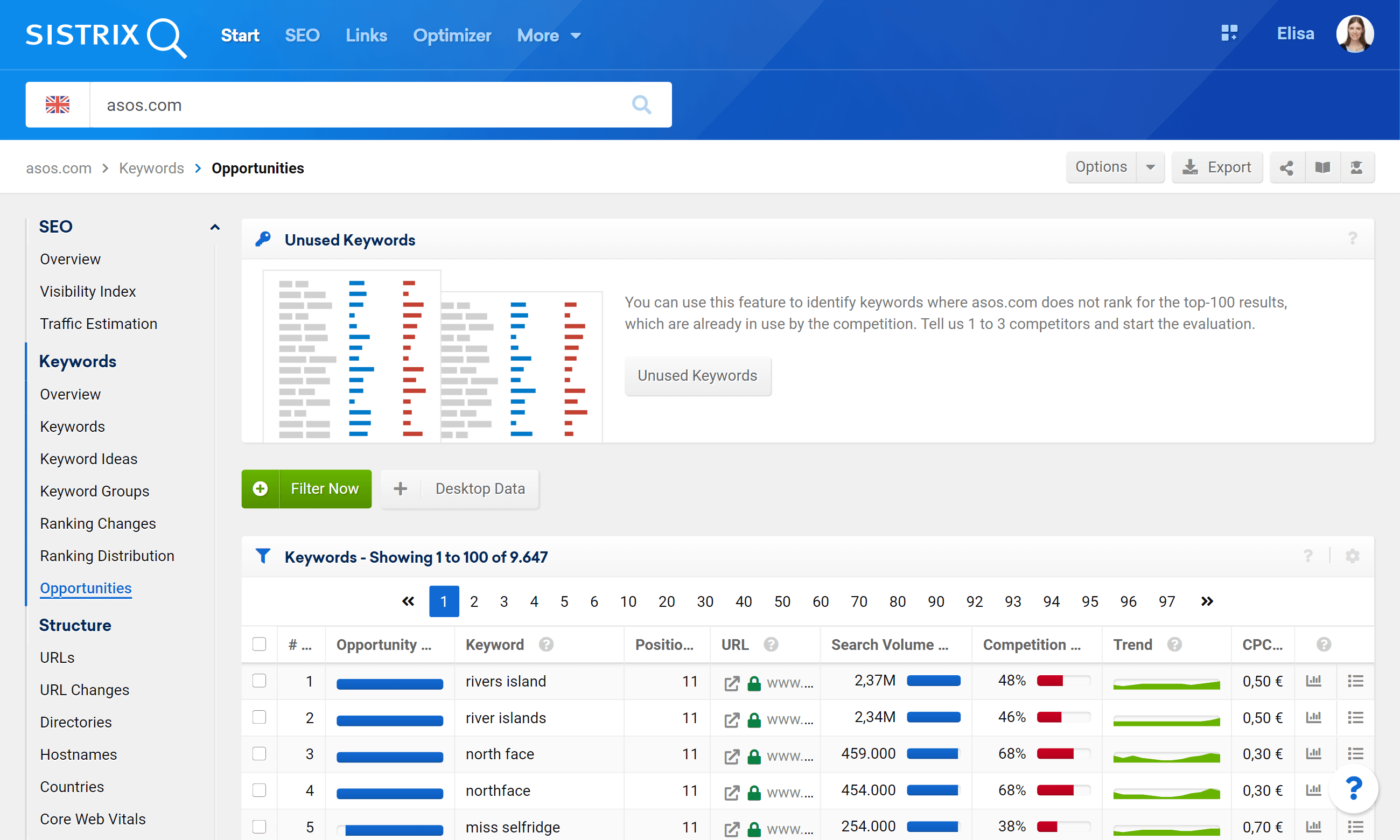
Task: Toggle the select-all rows checkbox
Action: coord(259,644)
